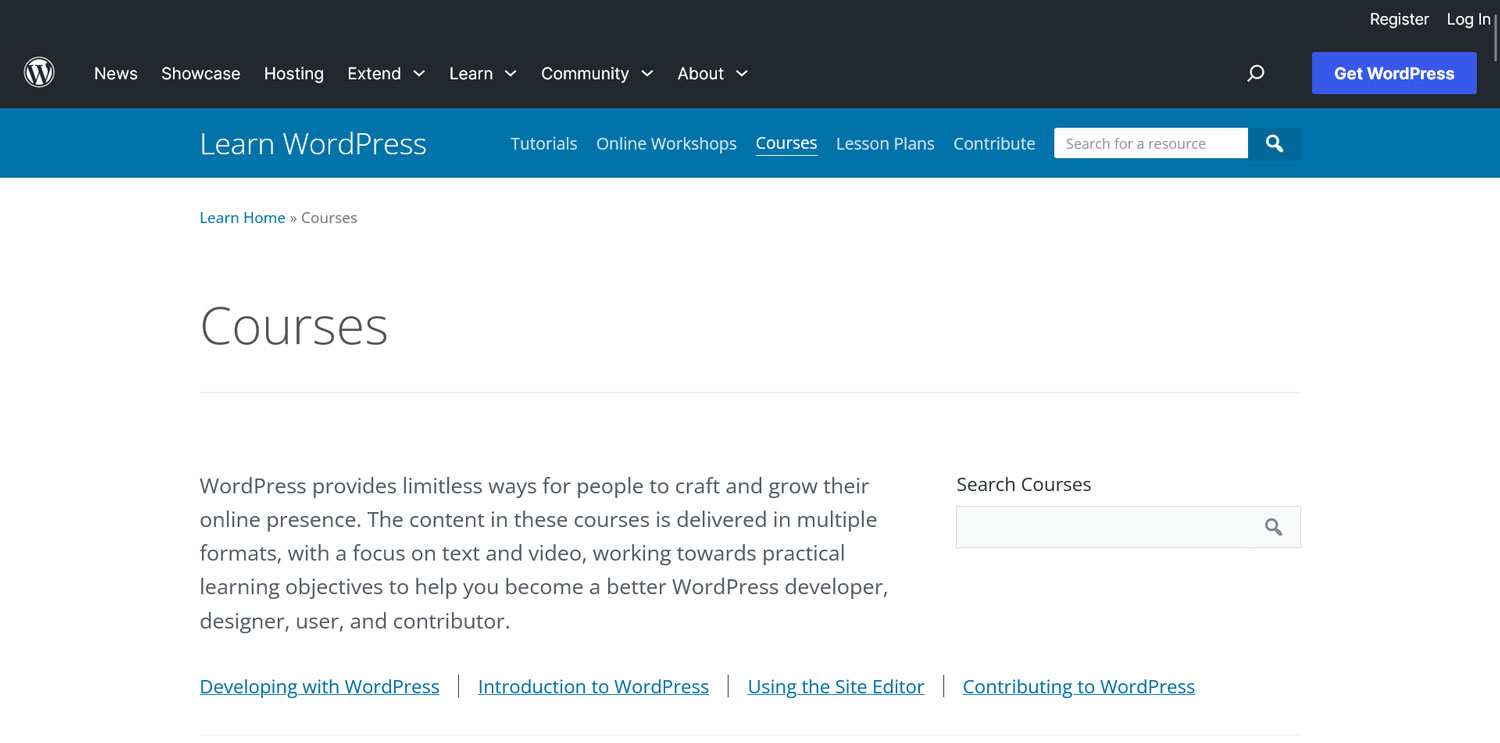Select the Hosting menu item
This screenshot has width=1500, height=743.
click(x=294, y=73)
